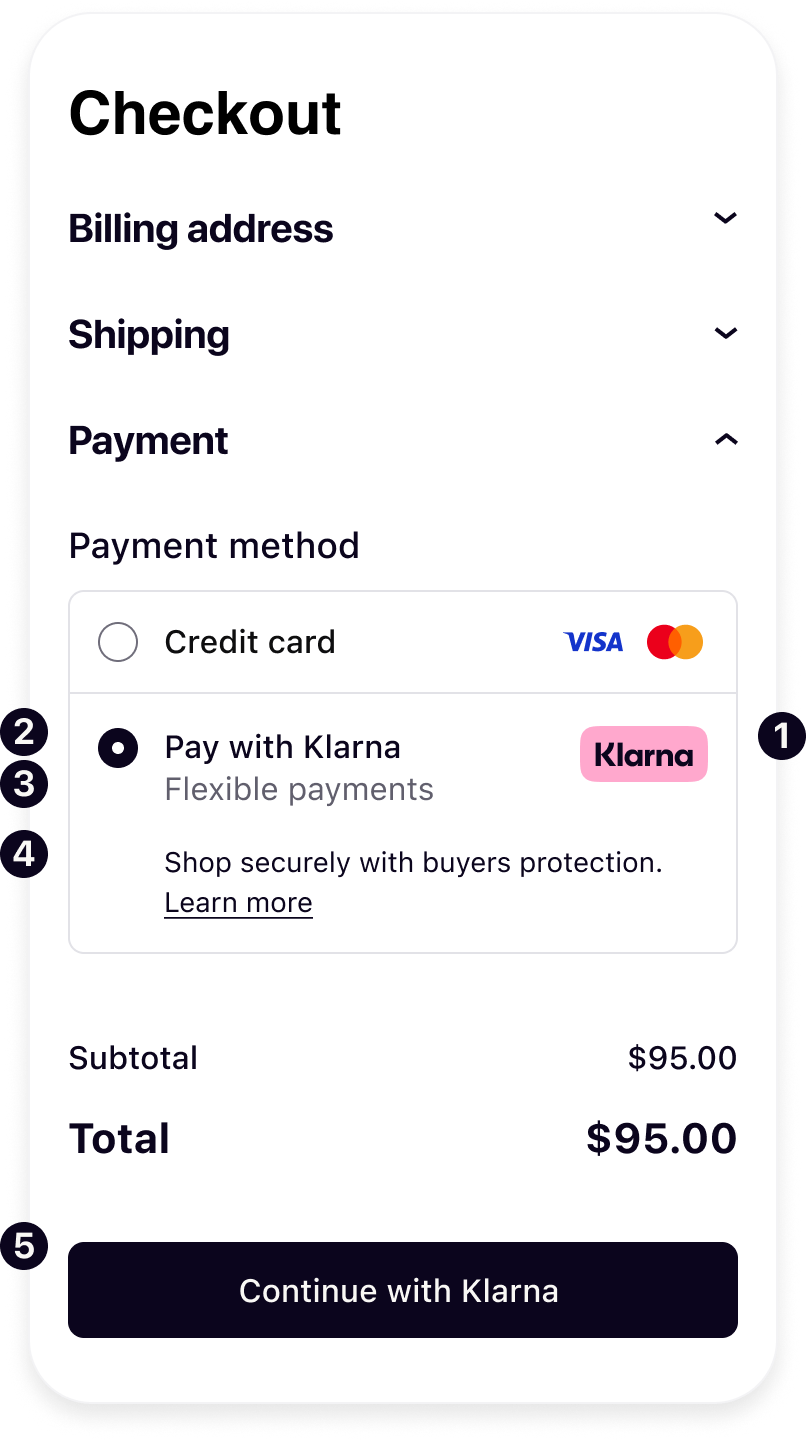Open the Shipping heading
The height and width of the screenshot is (1440, 806).
click(149, 335)
